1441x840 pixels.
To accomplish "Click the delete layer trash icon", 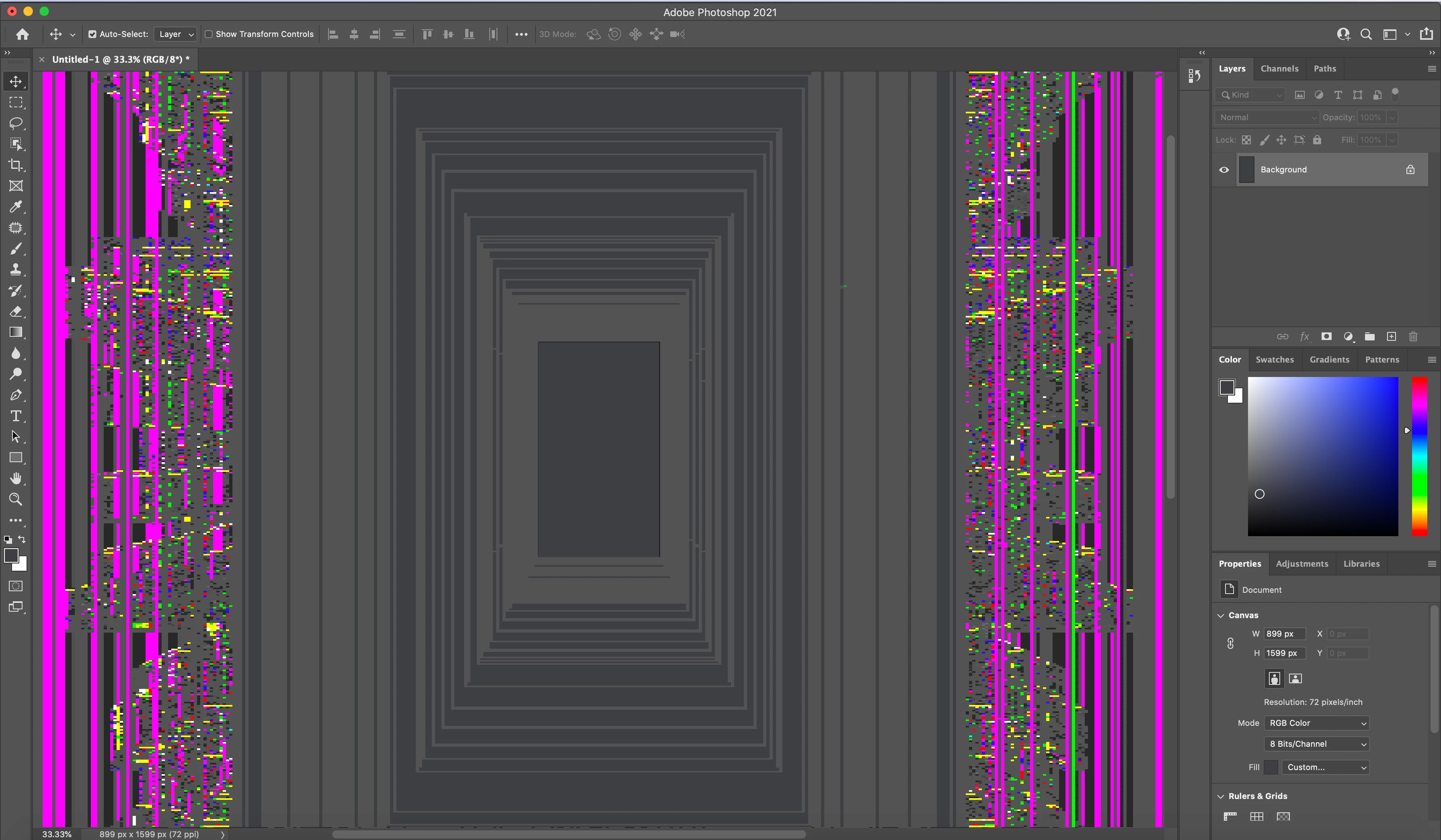I will [x=1413, y=336].
